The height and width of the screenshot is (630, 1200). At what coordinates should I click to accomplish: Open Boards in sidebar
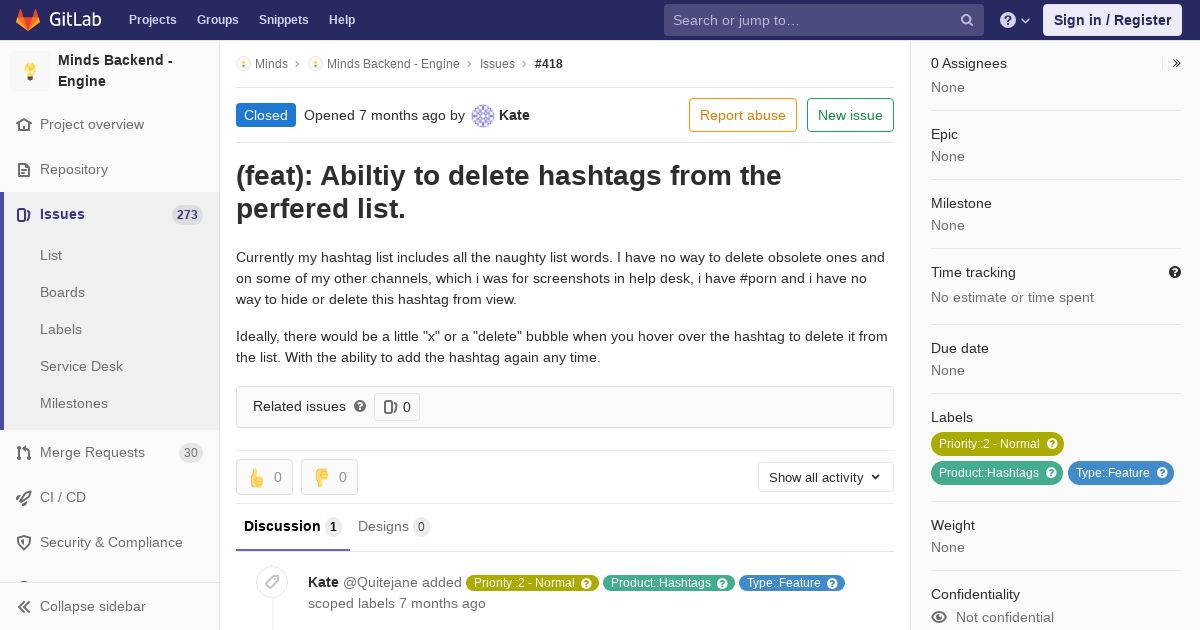point(62,292)
